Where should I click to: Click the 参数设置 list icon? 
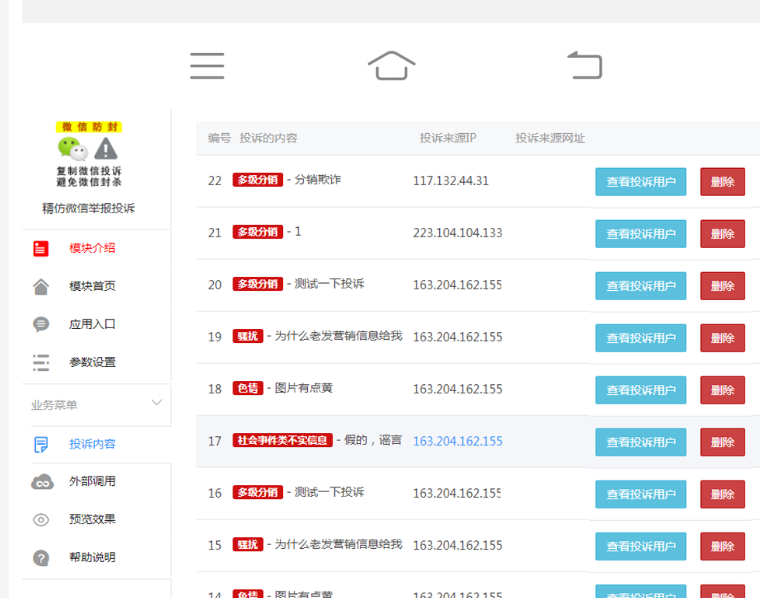[x=41, y=362]
